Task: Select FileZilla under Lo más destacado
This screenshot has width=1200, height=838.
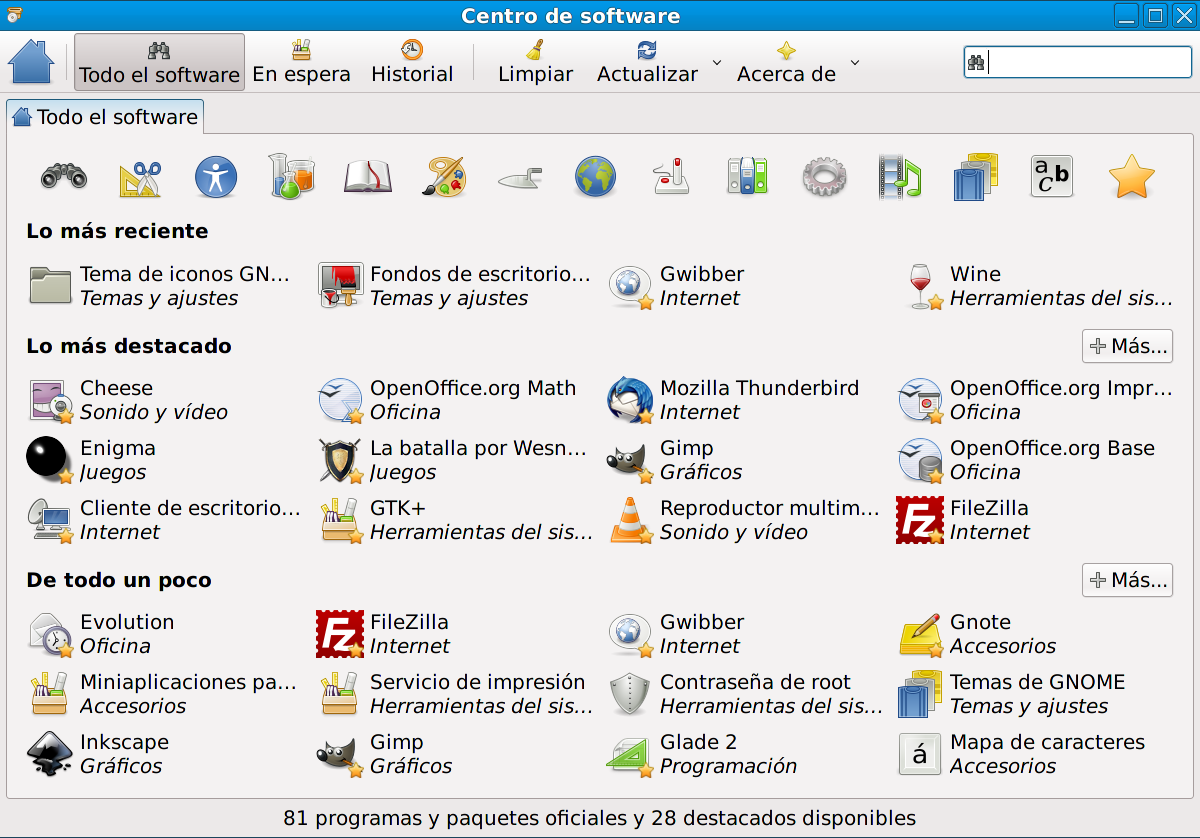Action: point(963,520)
